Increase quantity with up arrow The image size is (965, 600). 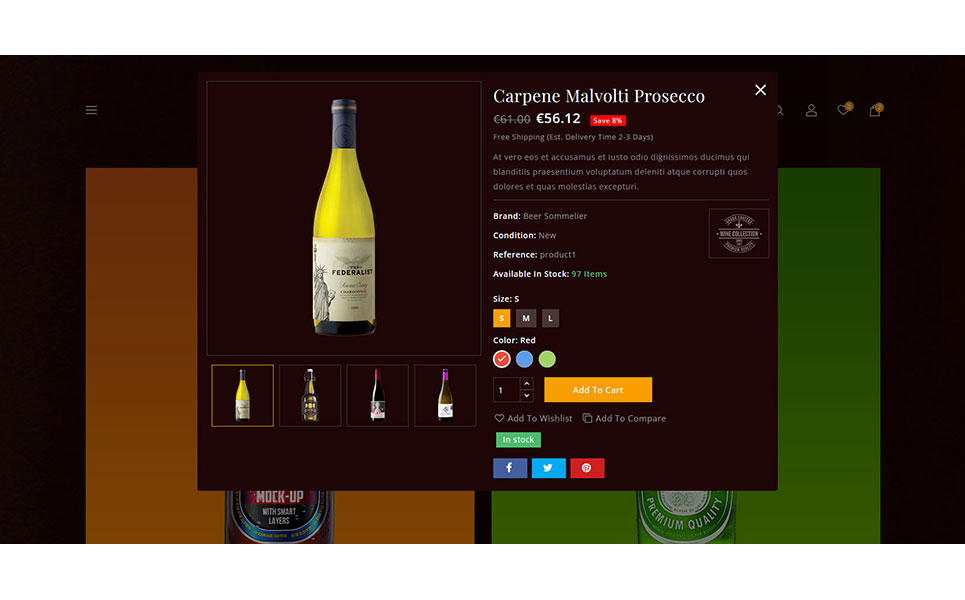[527, 383]
